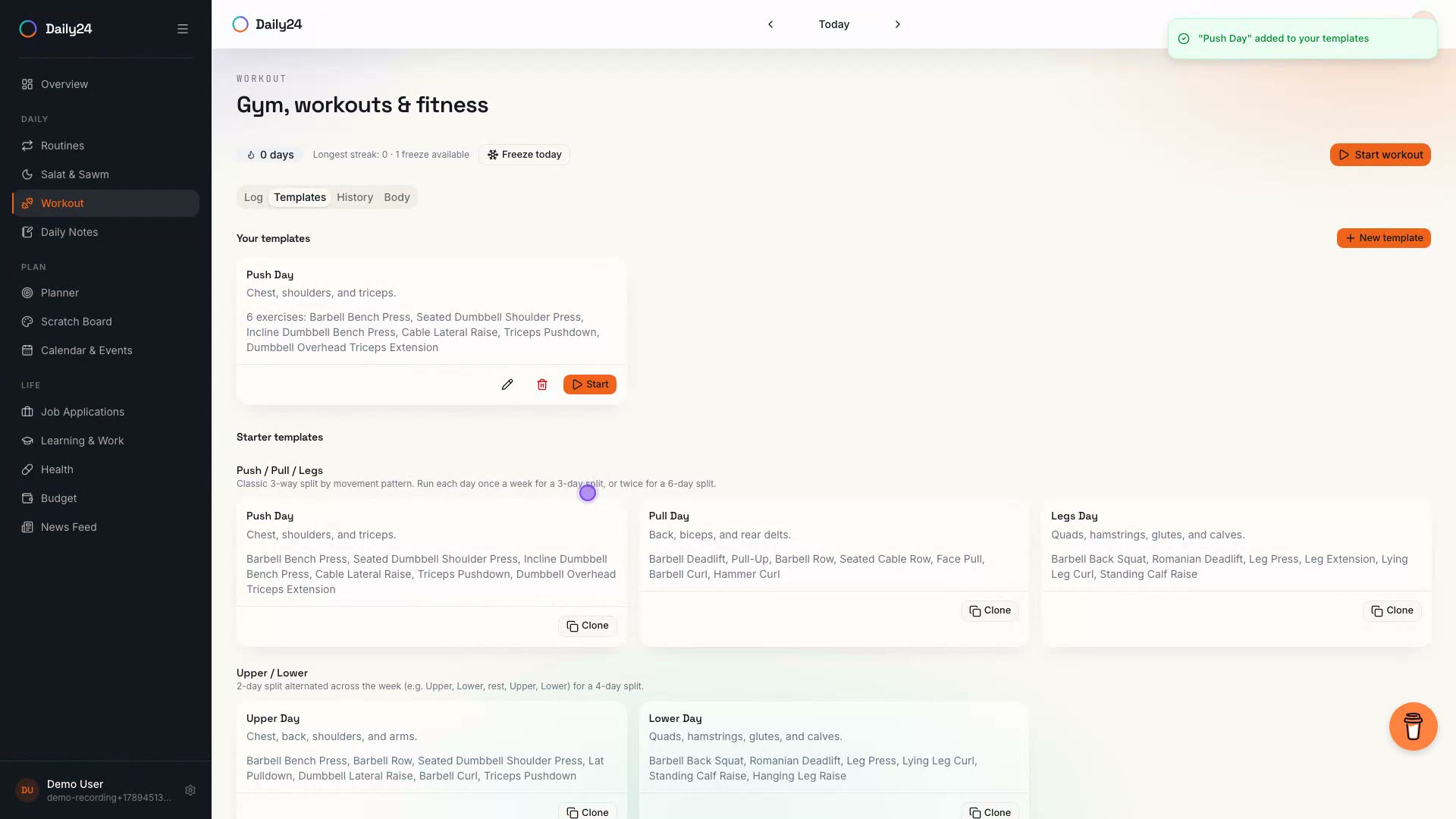
Task: Click the Start workout button
Action: coord(1380,155)
